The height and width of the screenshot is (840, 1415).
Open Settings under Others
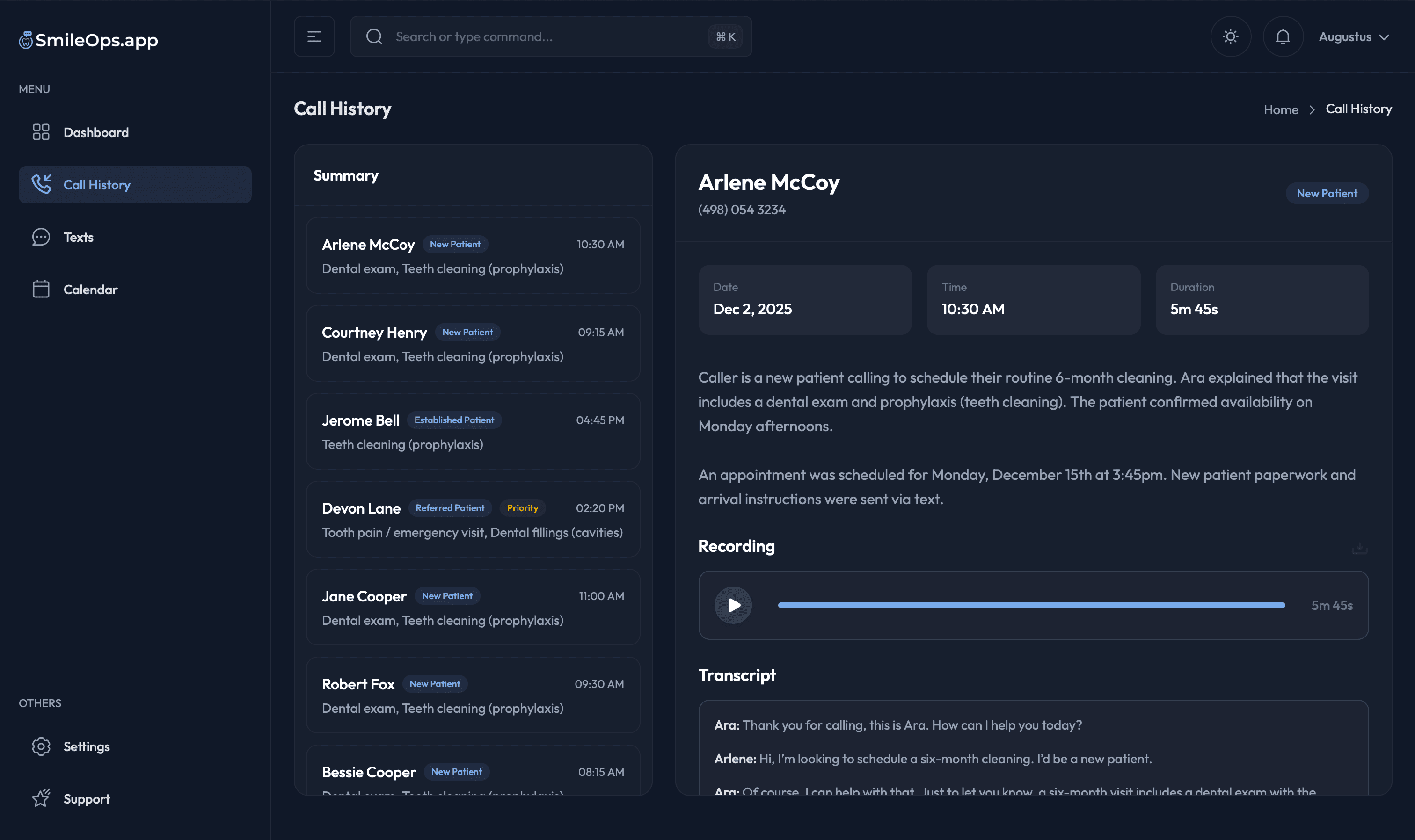coord(87,746)
